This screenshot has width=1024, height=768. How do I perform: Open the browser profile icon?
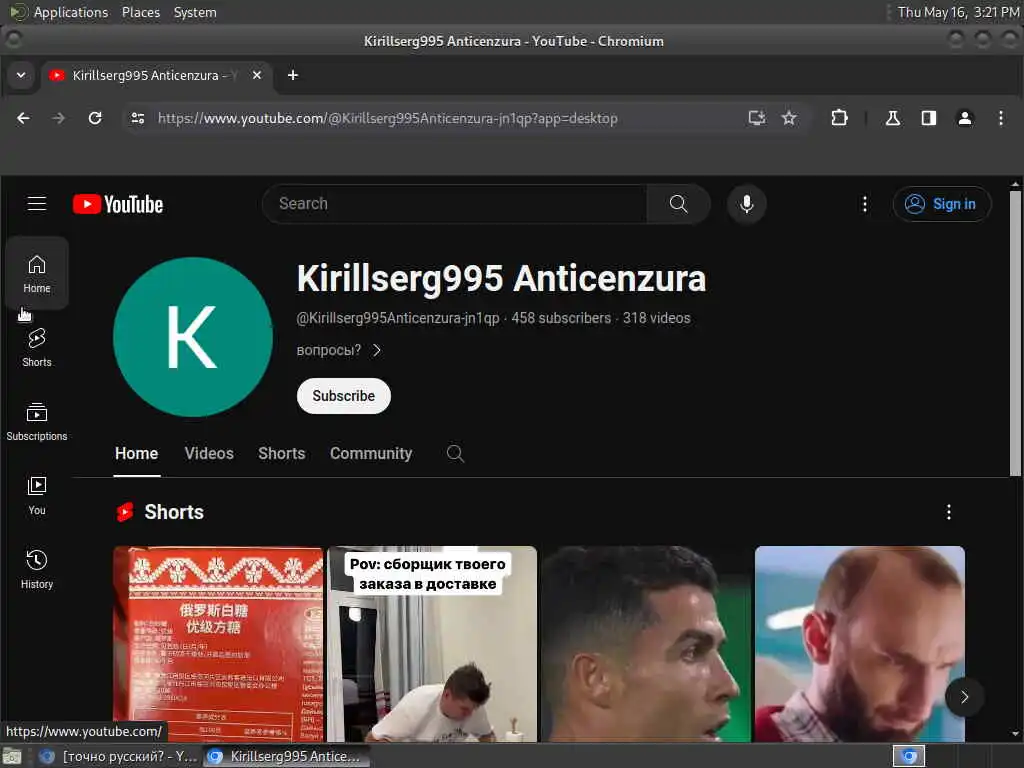[965, 118]
